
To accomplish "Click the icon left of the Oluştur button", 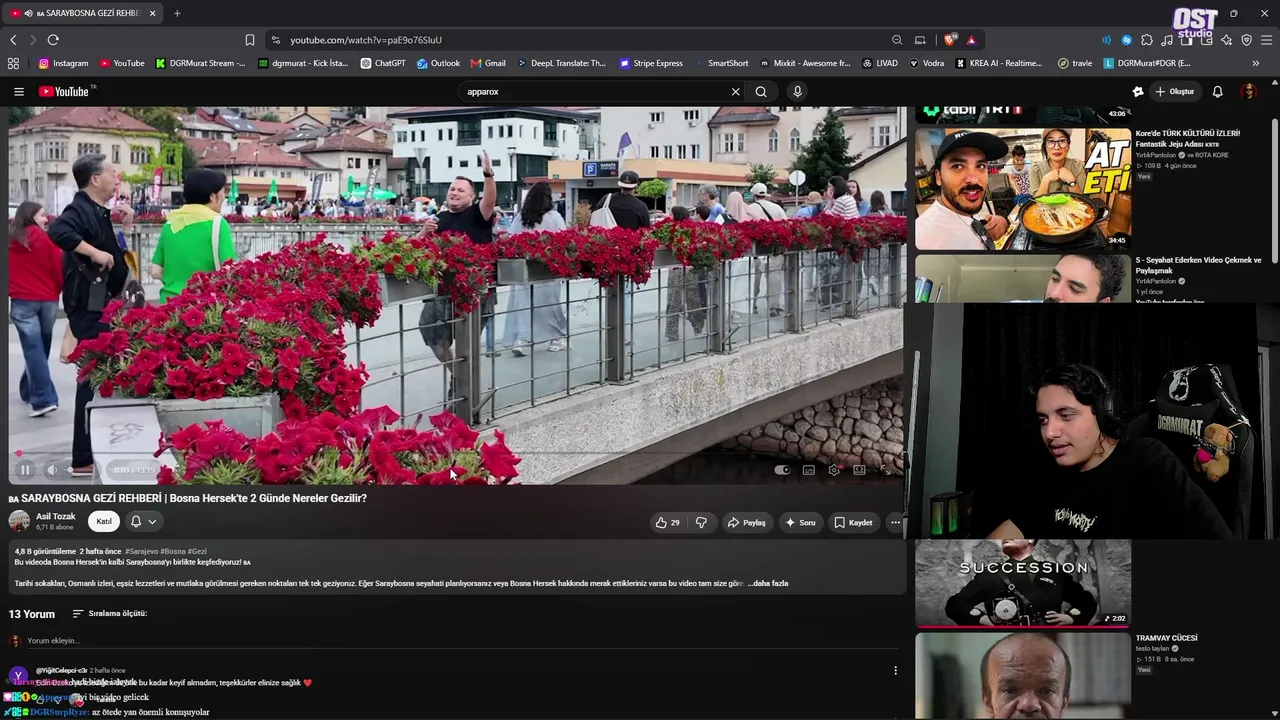I will tap(1138, 91).
